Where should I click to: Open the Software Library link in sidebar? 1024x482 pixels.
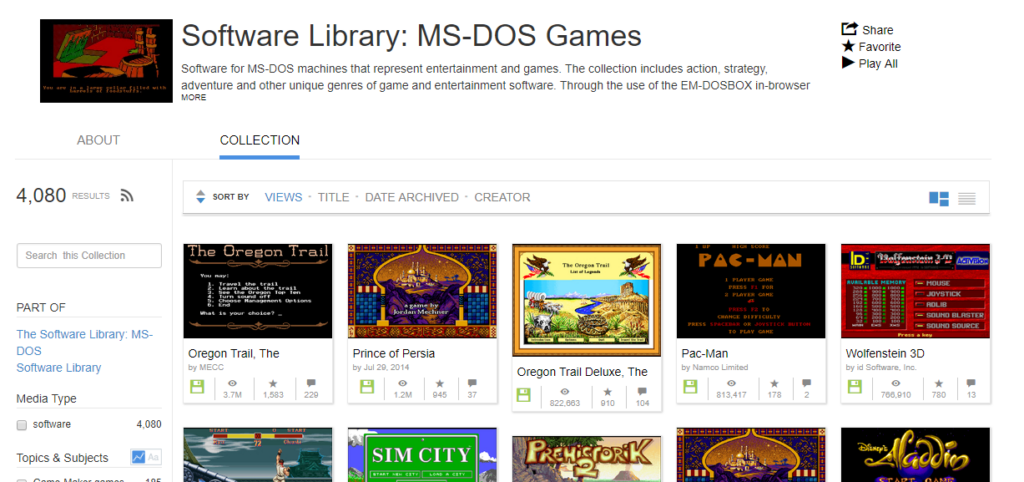coord(59,368)
